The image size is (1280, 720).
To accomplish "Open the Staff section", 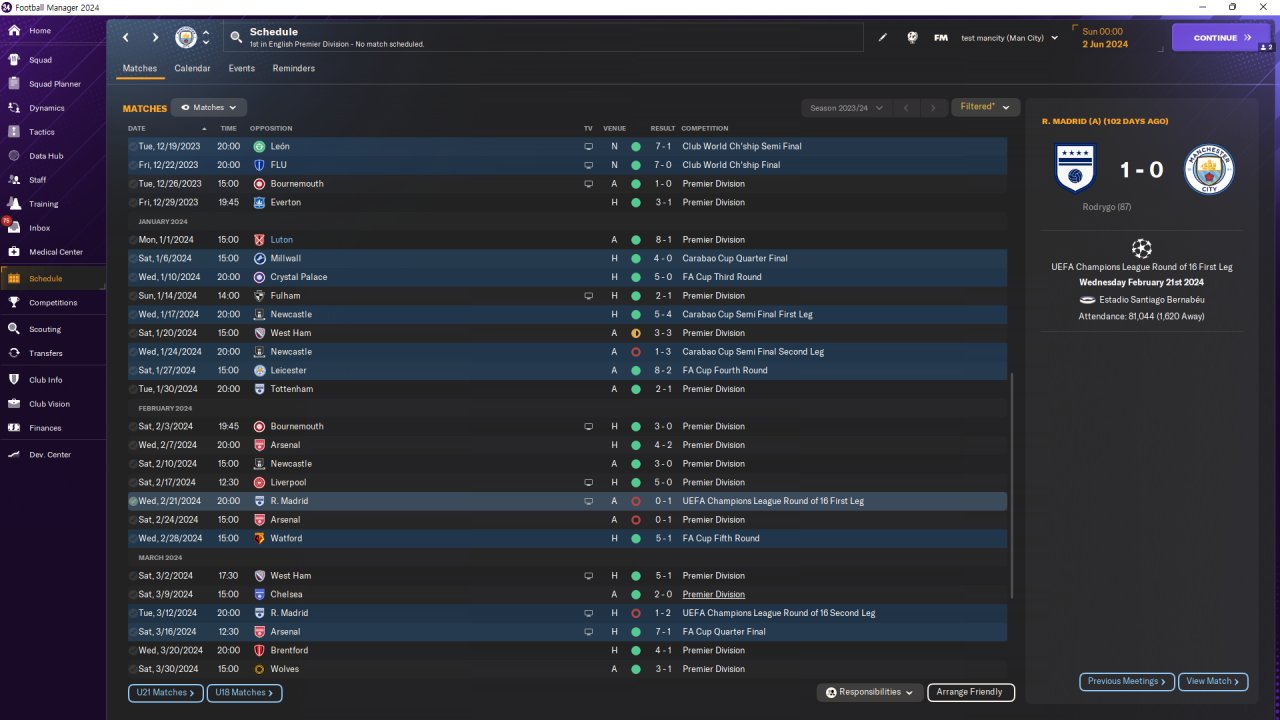I will tap(38, 180).
